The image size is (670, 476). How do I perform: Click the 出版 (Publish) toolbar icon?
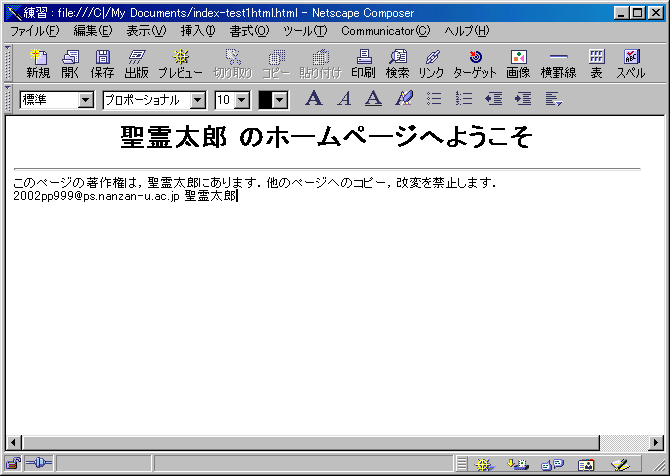(136, 63)
